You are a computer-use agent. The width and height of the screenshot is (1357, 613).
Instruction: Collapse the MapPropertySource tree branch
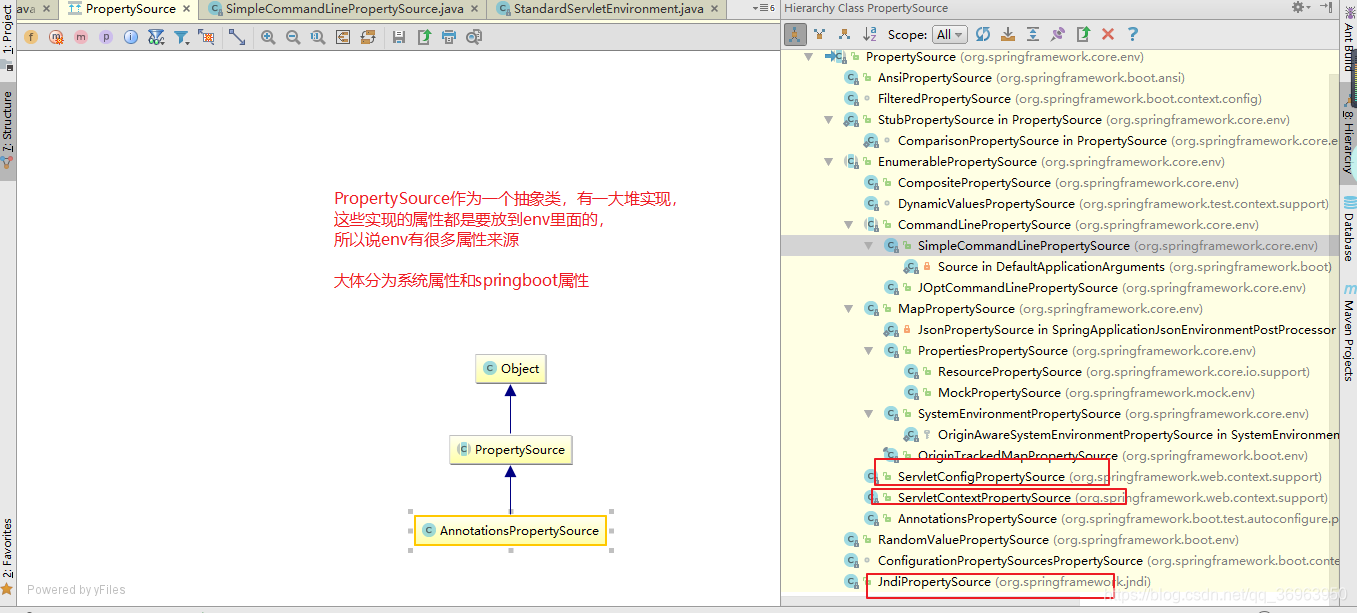click(x=848, y=308)
